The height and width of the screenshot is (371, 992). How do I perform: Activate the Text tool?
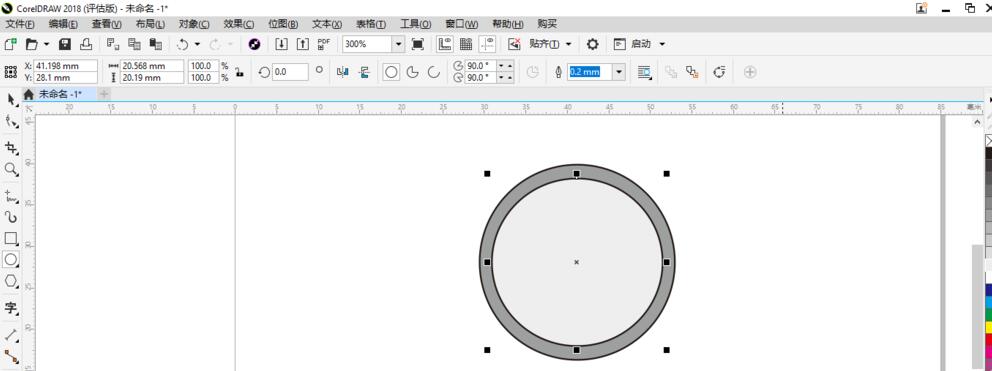point(11,308)
